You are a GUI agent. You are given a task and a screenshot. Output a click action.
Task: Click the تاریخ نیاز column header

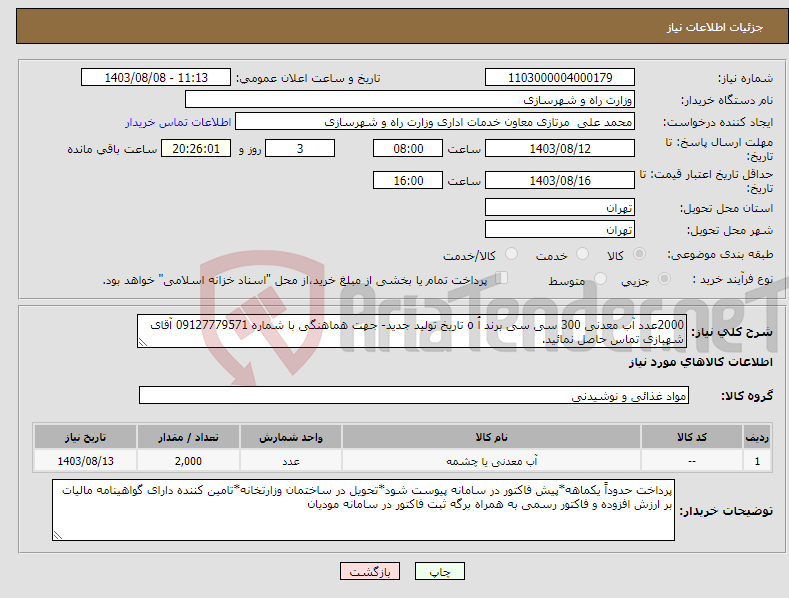click(x=85, y=437)
